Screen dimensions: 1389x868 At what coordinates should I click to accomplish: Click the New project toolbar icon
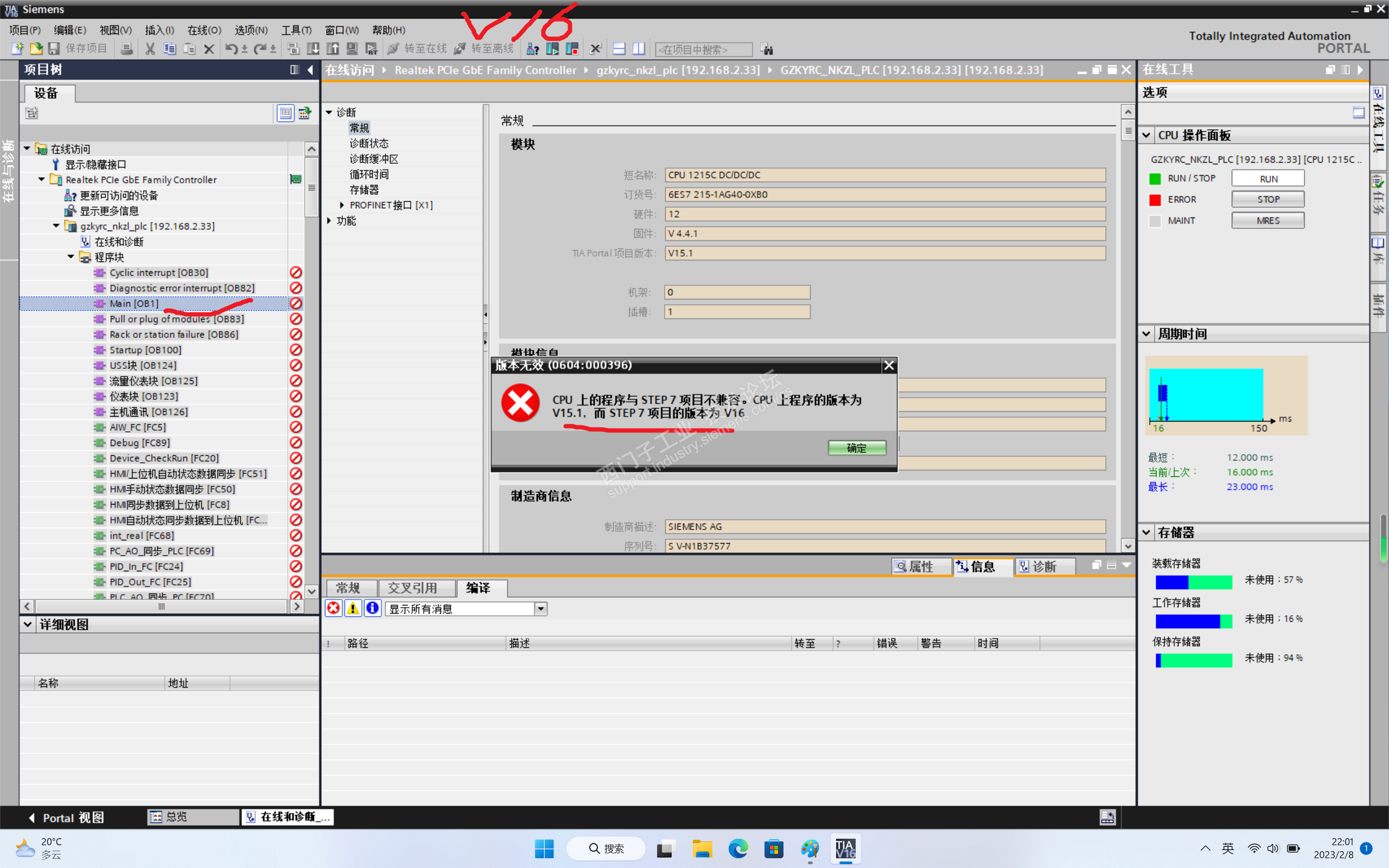[x=17, y=49]
